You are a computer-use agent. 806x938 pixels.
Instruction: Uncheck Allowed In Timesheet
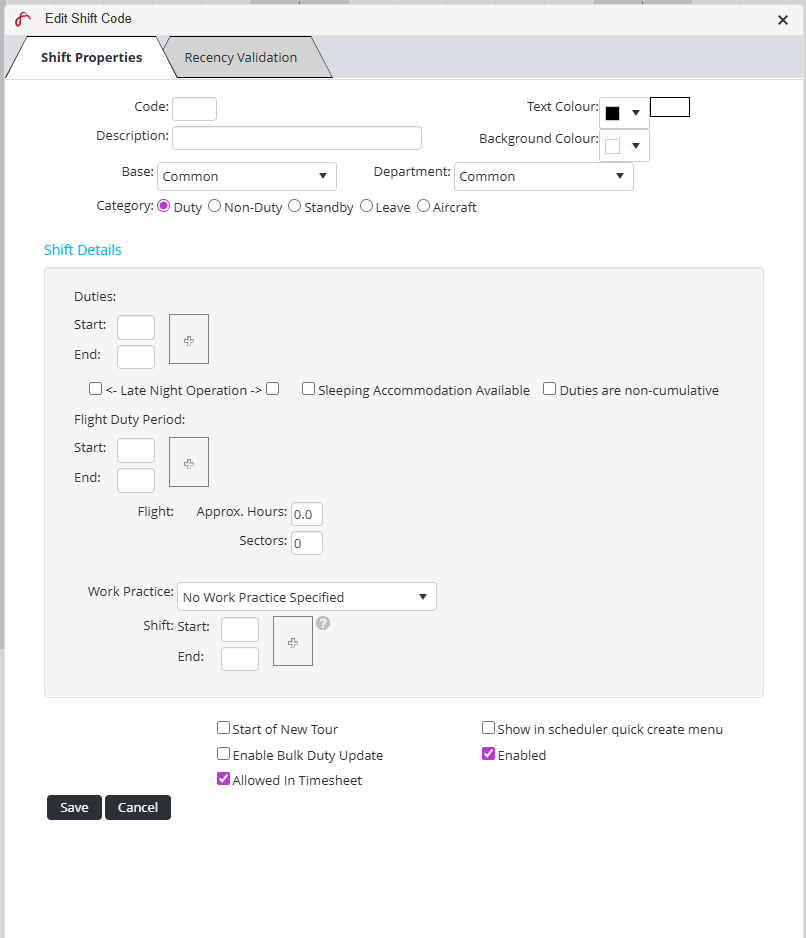point(224,779)
